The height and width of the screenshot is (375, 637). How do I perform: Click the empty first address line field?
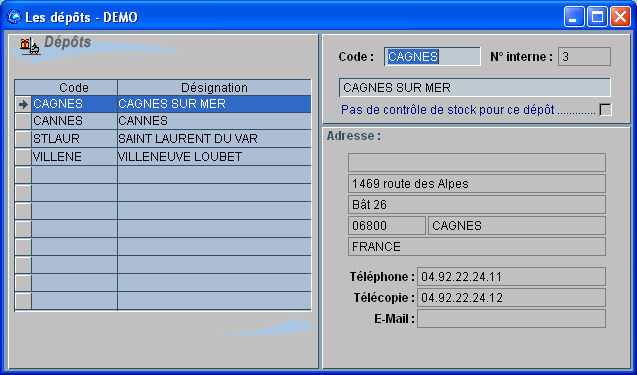pos(477,163)
